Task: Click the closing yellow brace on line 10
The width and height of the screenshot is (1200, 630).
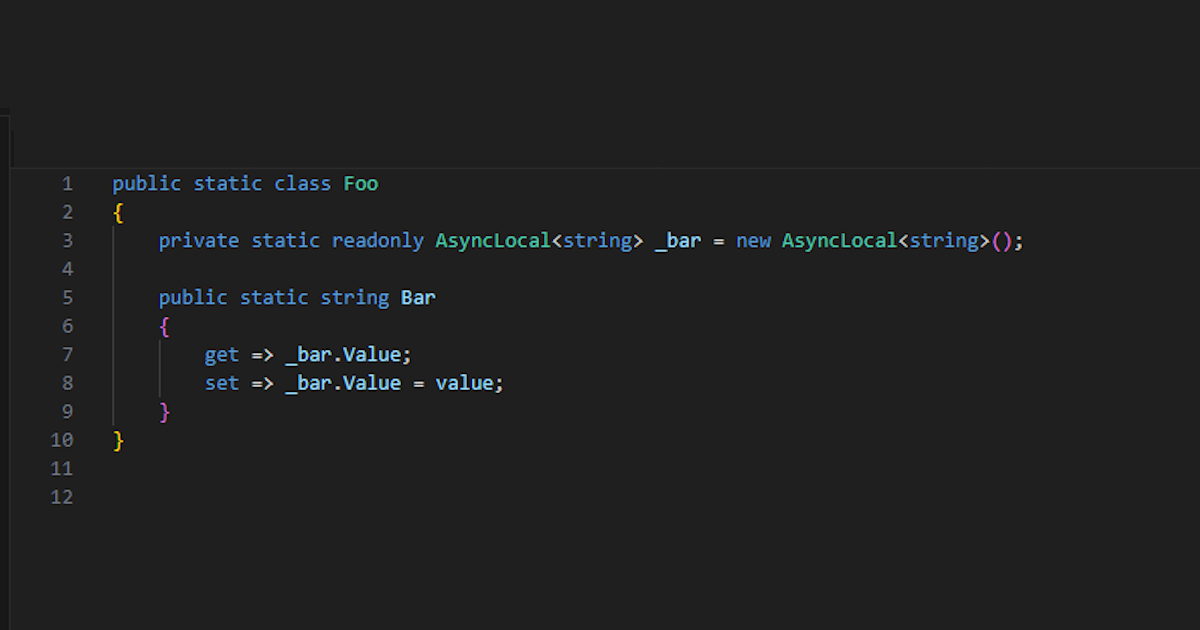Action: tap(118, 440)
